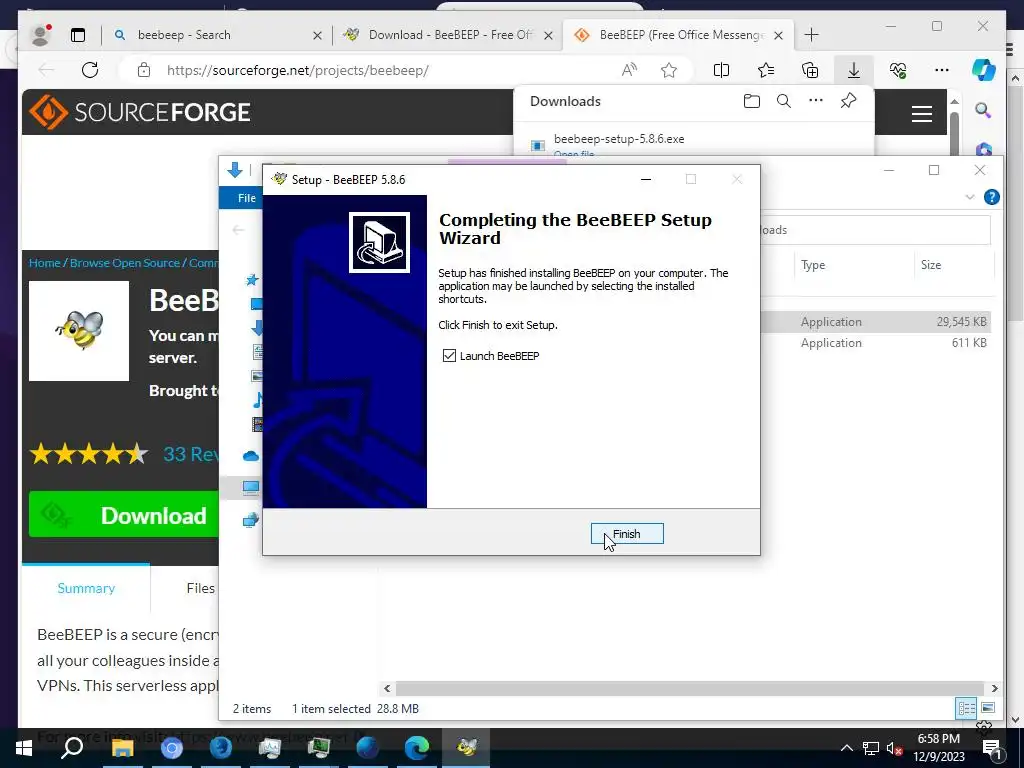Screen dimensions: 1024x768
Task: Open the SourceForge hamburger menu
Action: pyautogui.click(x=921, y=114)
